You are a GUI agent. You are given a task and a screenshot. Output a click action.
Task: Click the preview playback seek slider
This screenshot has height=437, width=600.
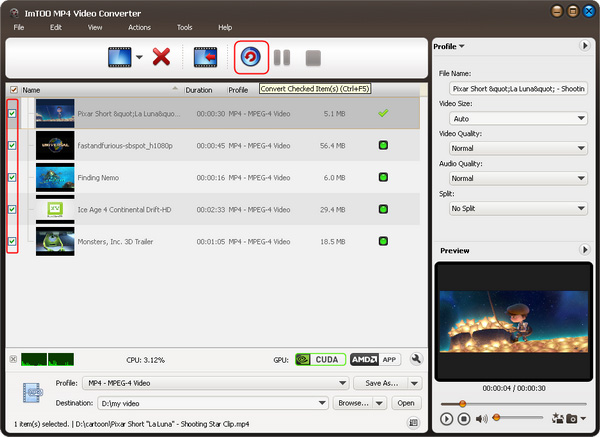pyautogui.click(x=514, y=404)
